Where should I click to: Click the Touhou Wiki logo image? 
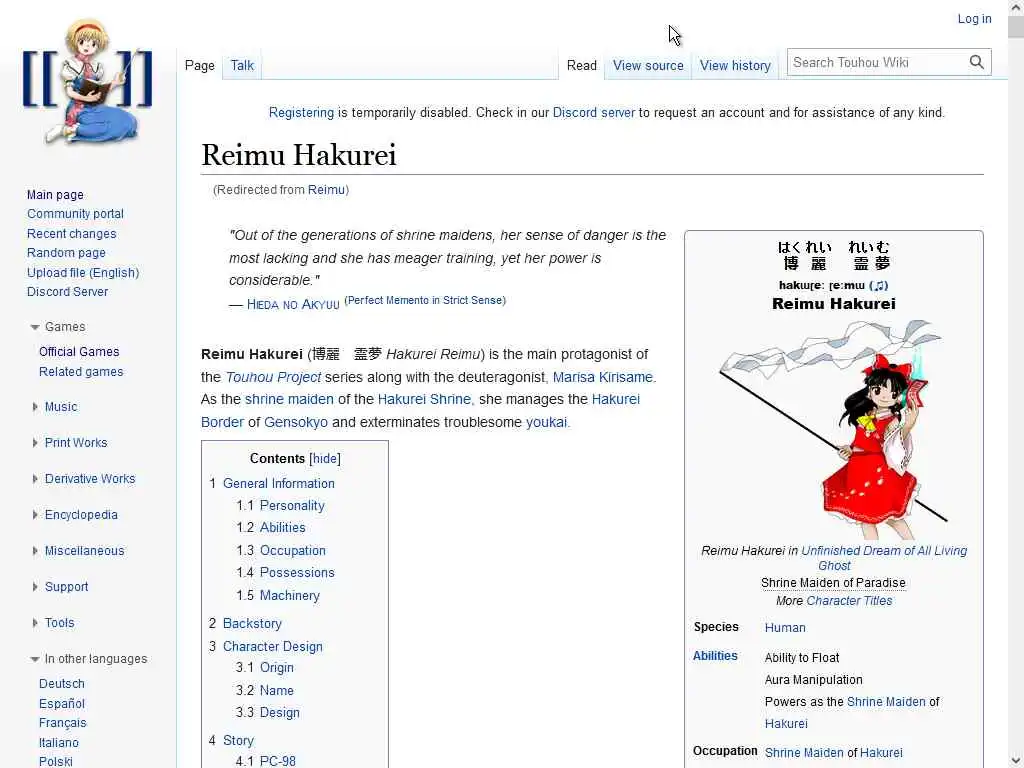88,82
